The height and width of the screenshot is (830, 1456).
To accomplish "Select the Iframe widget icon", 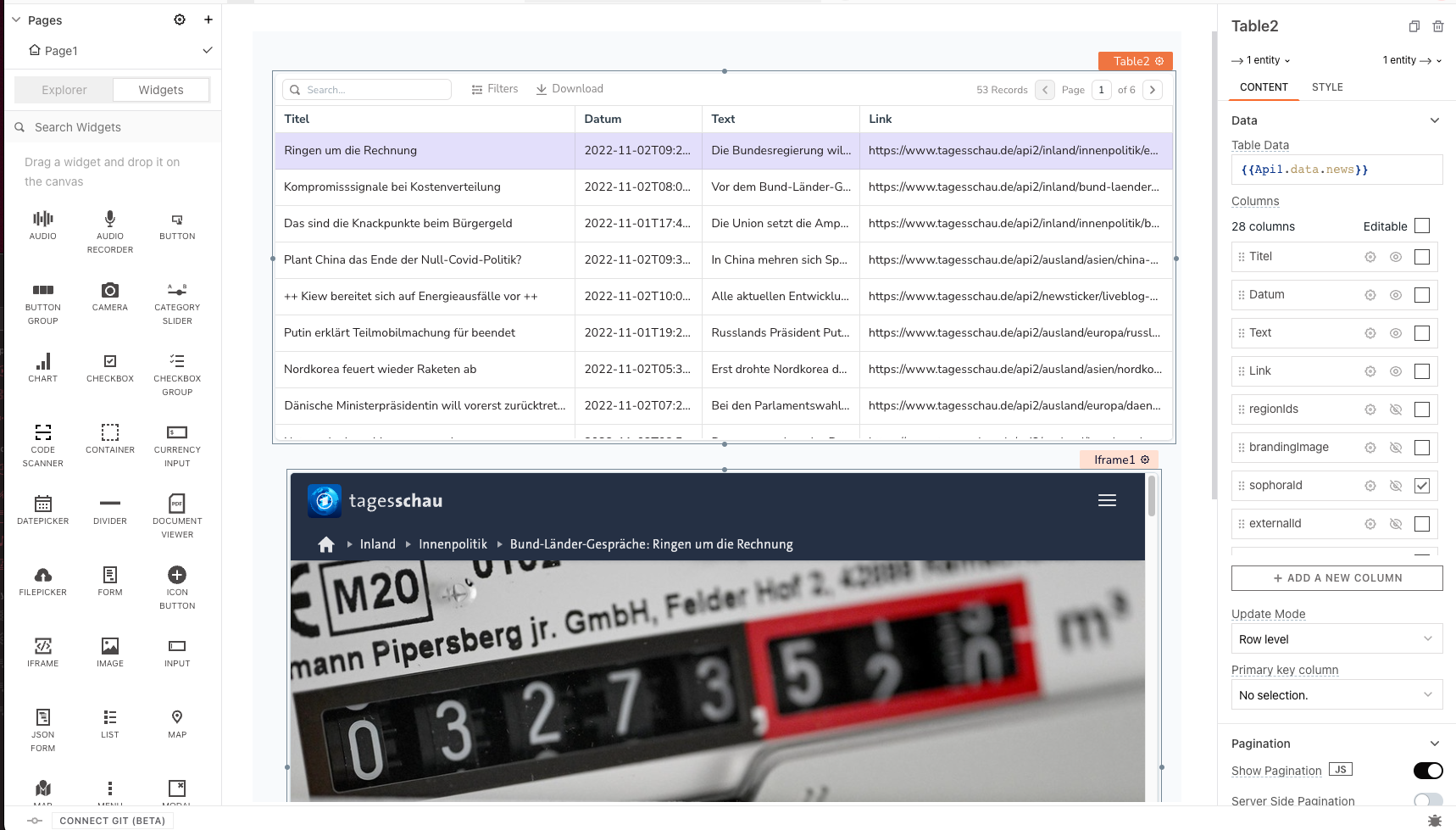I will point(43,646).
